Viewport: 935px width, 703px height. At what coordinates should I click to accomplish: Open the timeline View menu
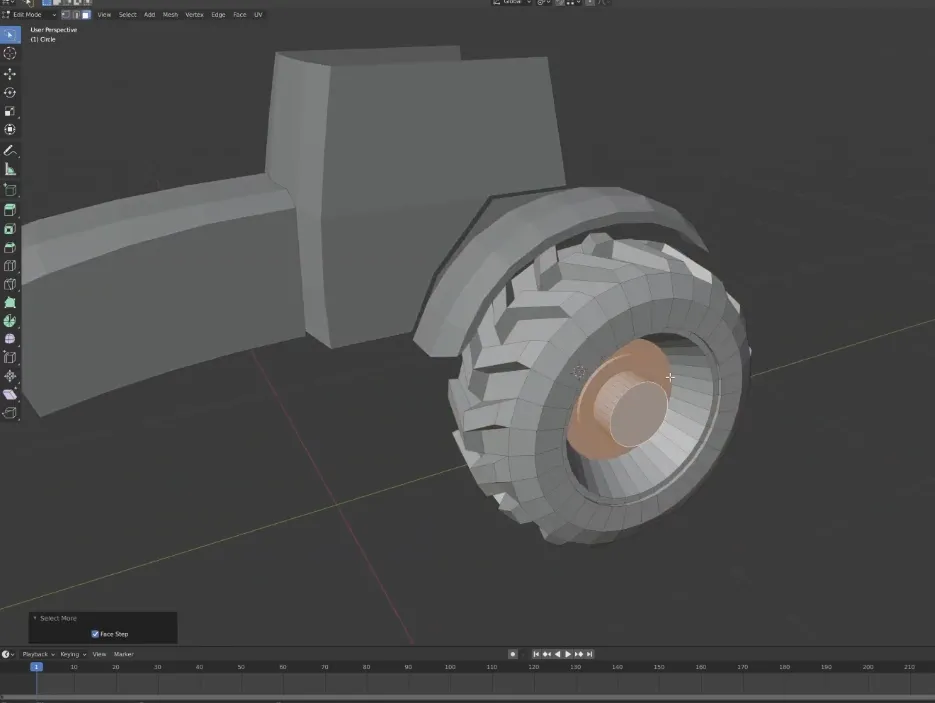click(x=99, y=654)
